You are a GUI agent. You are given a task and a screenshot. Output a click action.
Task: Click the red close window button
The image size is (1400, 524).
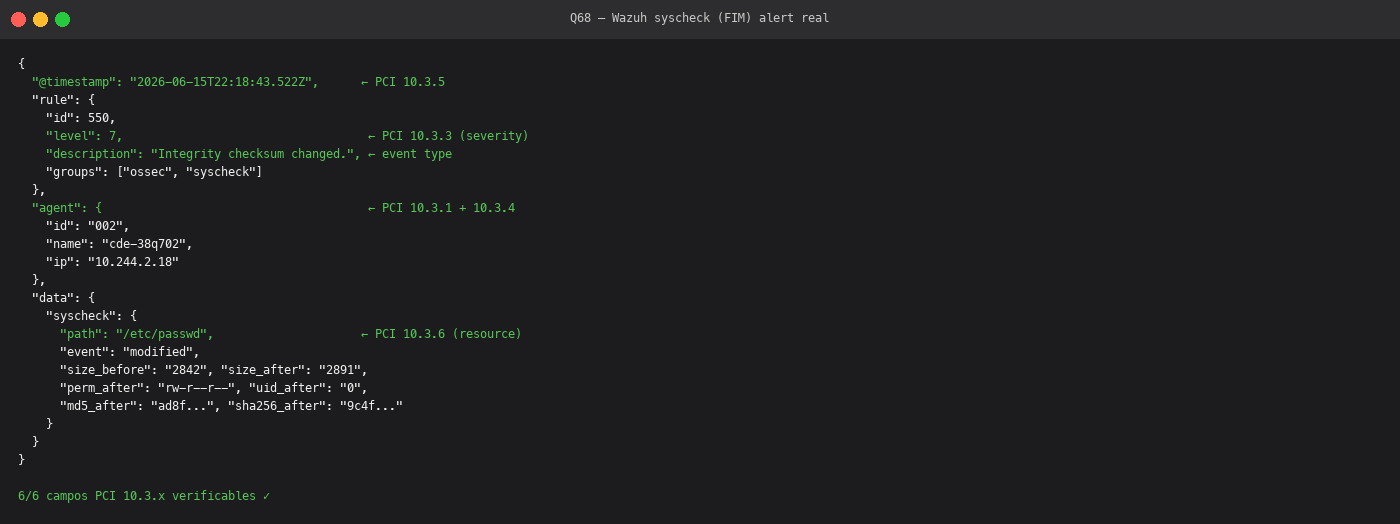point(19,19)
